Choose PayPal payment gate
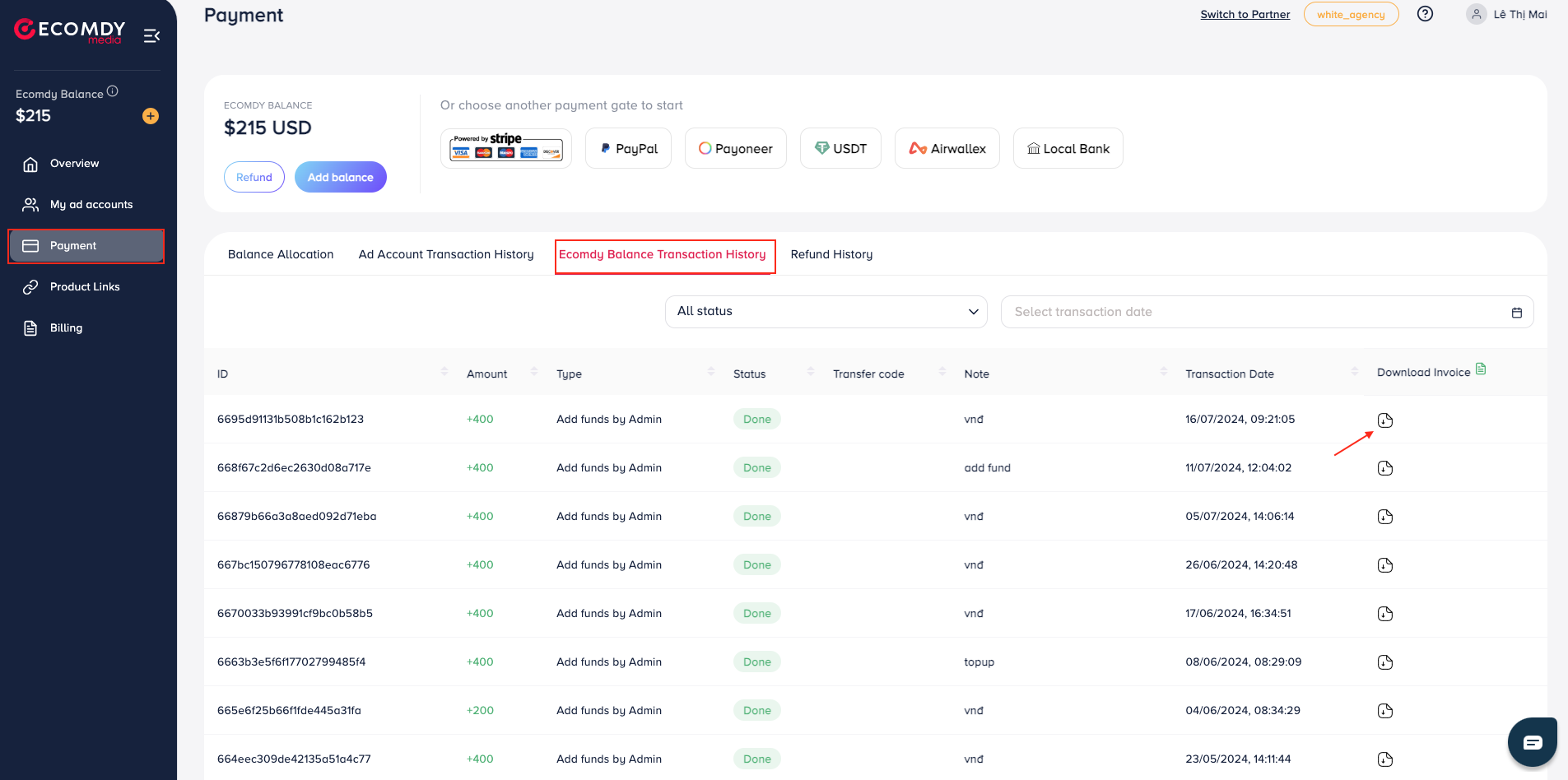This screenshot has width=1568, height=780. click(x=629, y=148)
